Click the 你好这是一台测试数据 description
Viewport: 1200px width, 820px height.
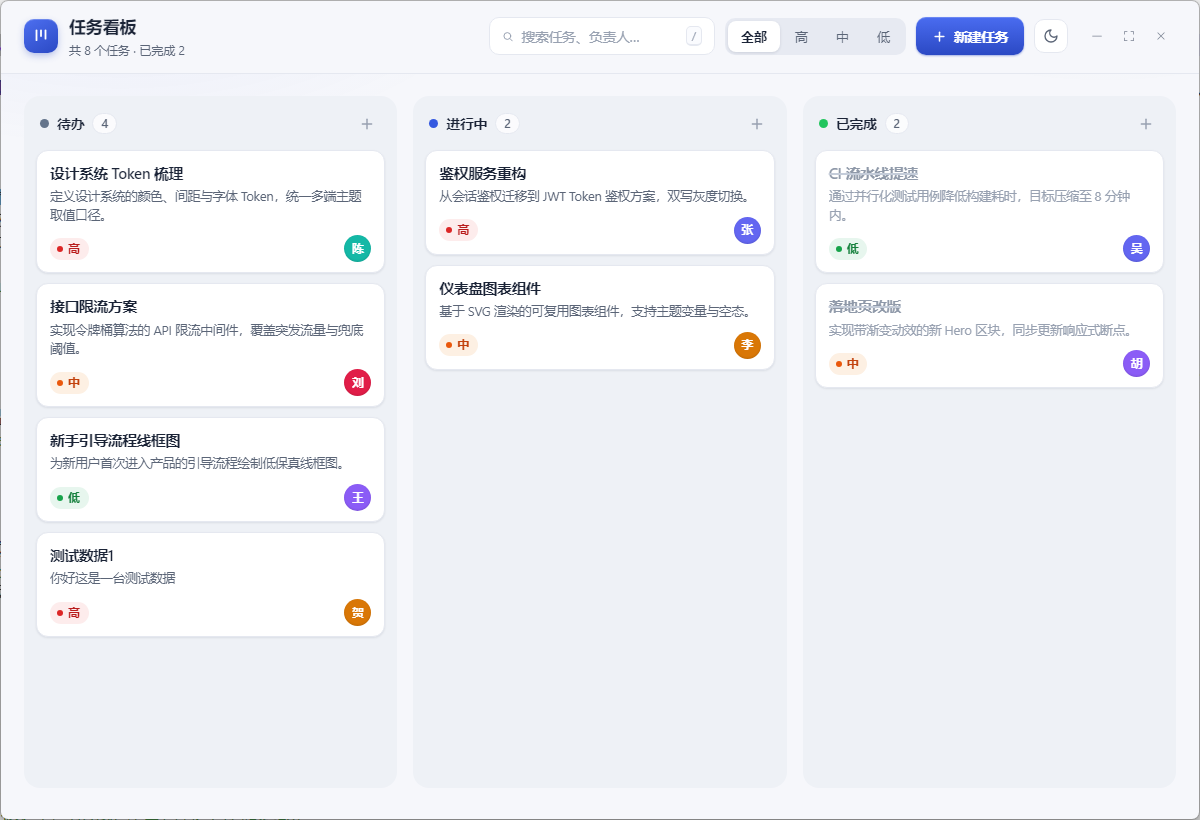click(x=113, y=578)
